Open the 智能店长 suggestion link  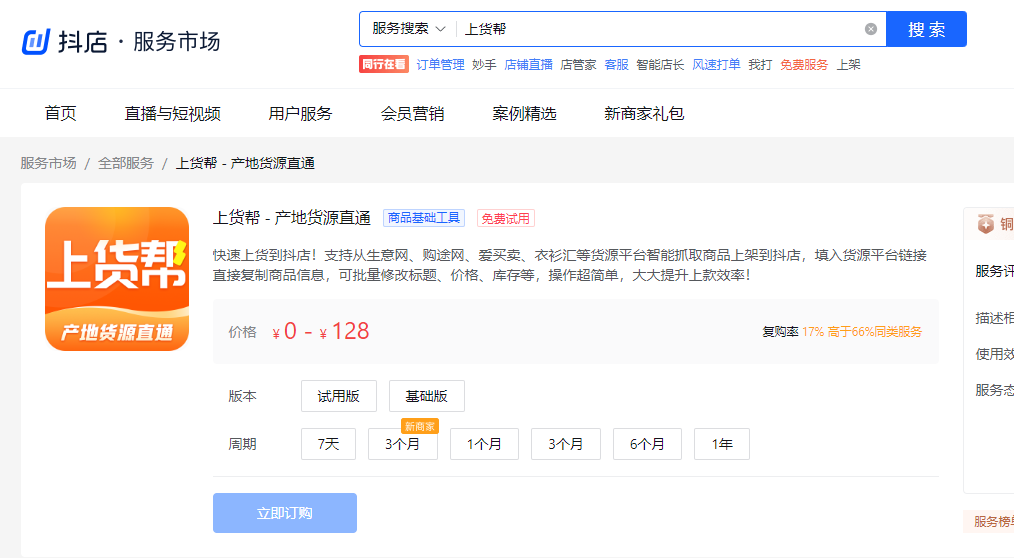coord(660,65)
